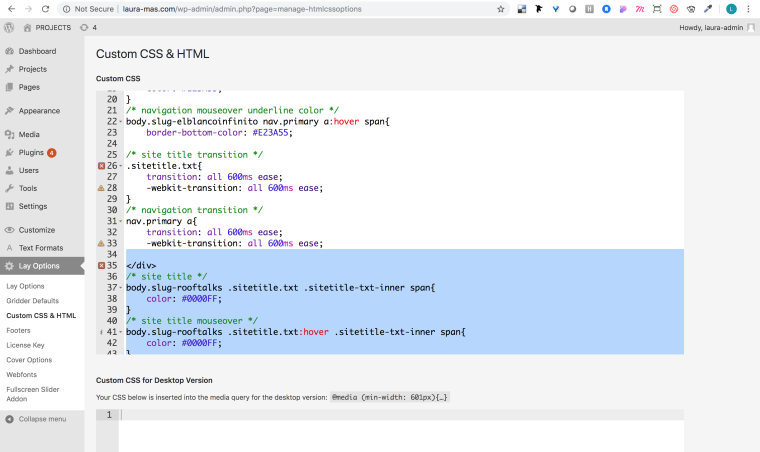Open the Plugins menu in sidebar
The width and height of the screenshot is (760, 452).
31,152
